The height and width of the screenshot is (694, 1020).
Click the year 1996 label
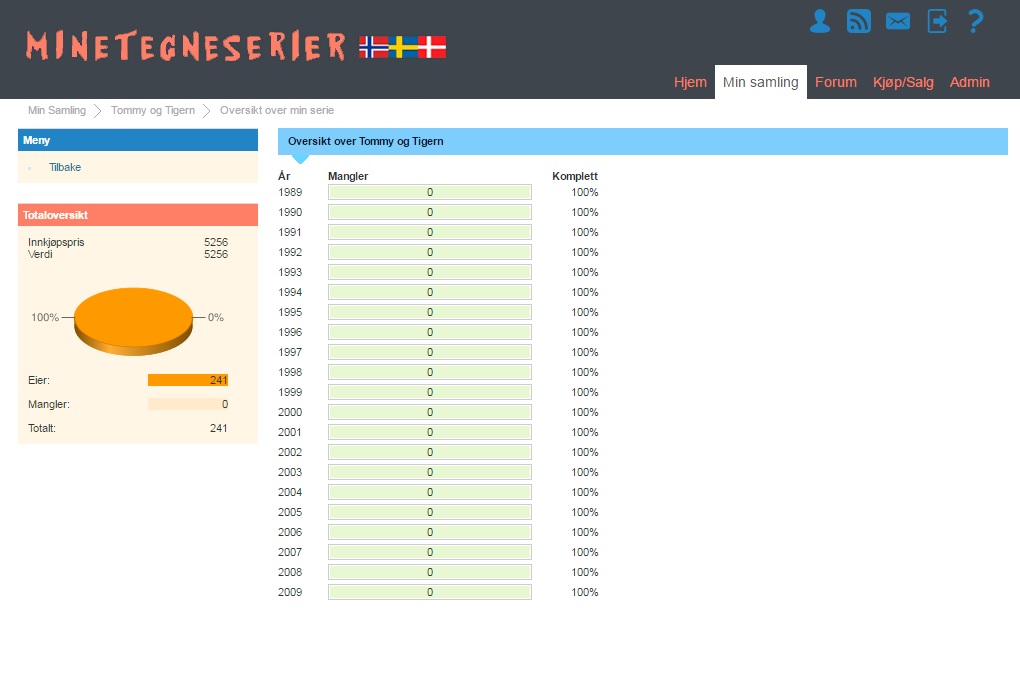click(x=290, y=332)
